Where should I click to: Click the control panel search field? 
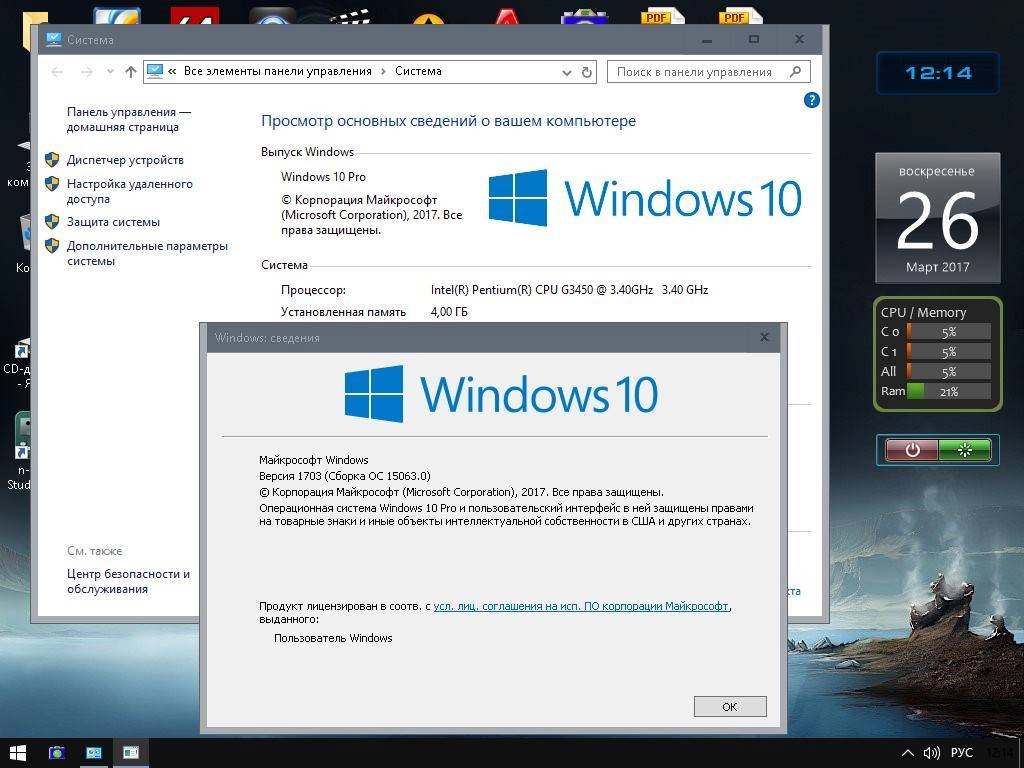[708, 72]
